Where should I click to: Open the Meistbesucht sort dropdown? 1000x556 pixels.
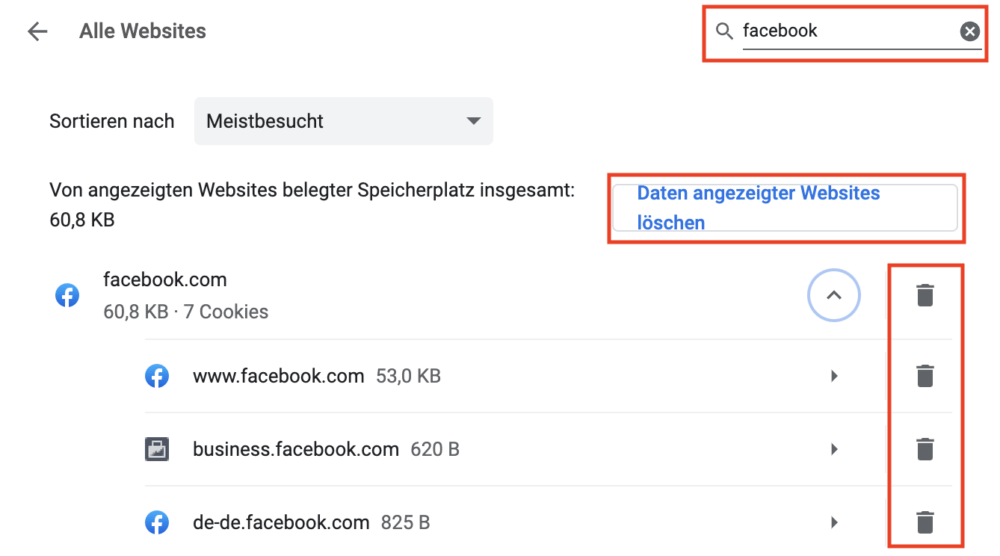click(x=343, y=121)
